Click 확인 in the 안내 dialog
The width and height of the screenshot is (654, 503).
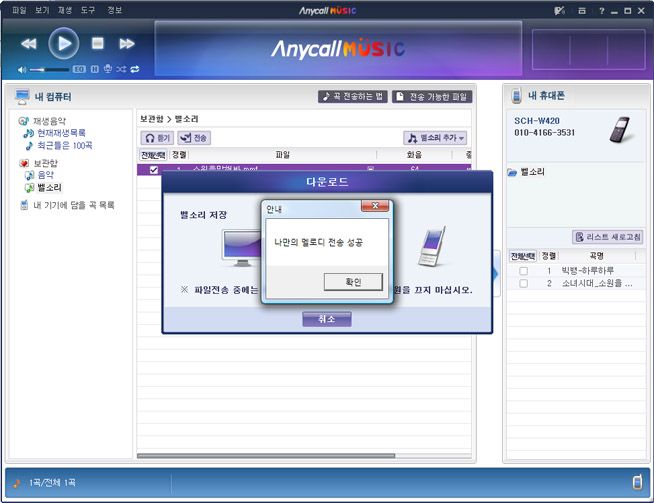coord(353,282)
